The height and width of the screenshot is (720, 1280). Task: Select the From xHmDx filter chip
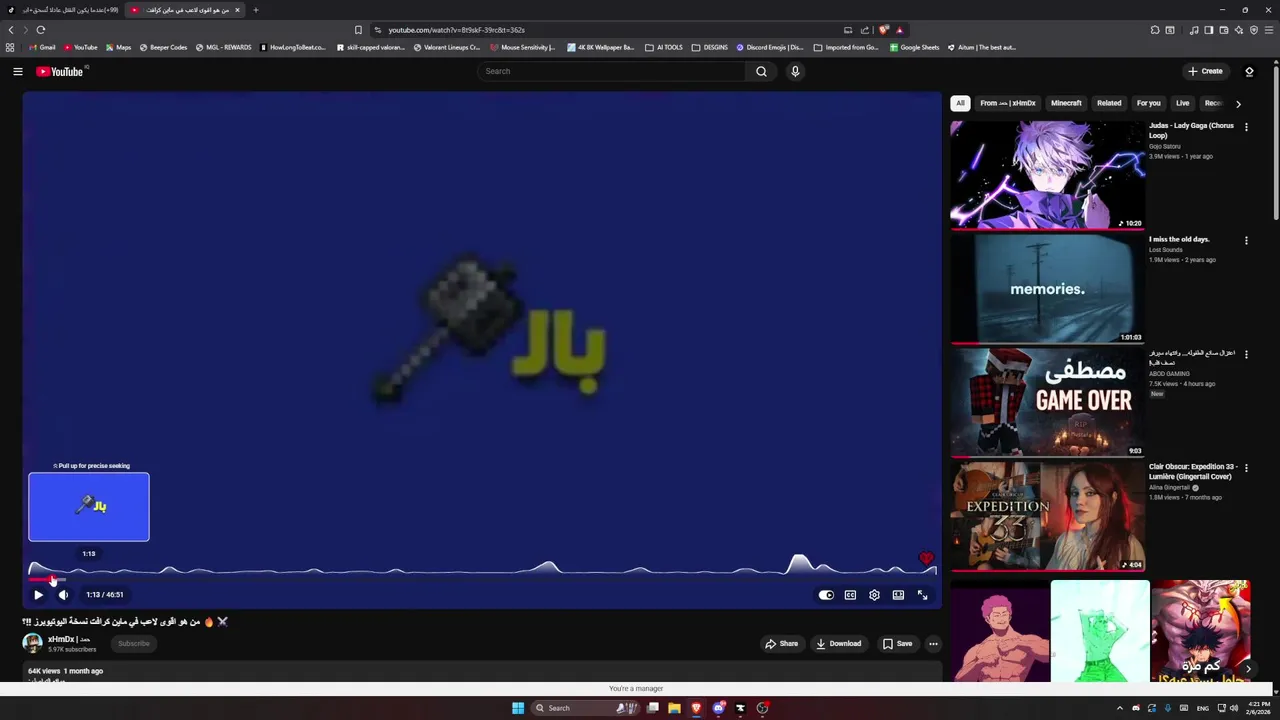pos(1007,103)
